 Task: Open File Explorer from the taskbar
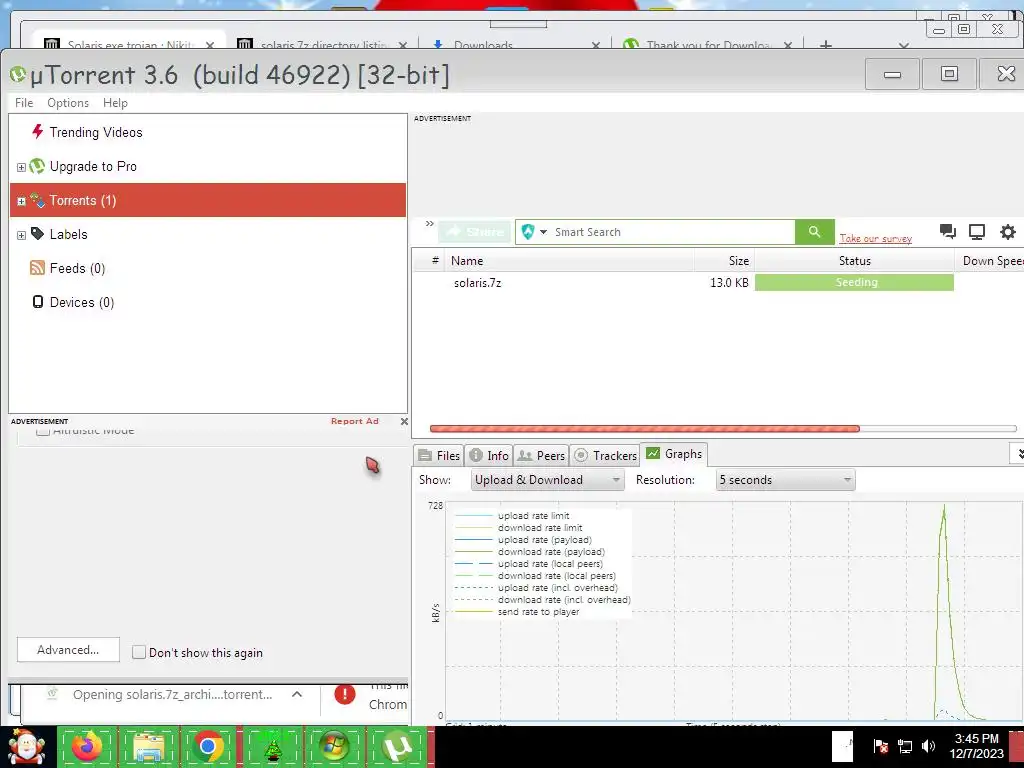tap(148, 747)
